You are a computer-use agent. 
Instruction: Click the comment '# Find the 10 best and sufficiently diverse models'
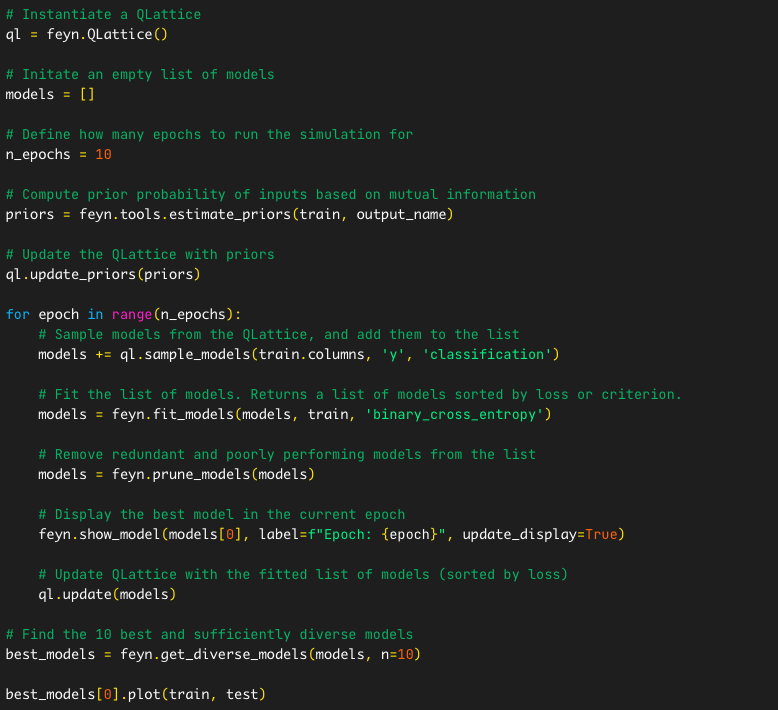click(209, 635)
